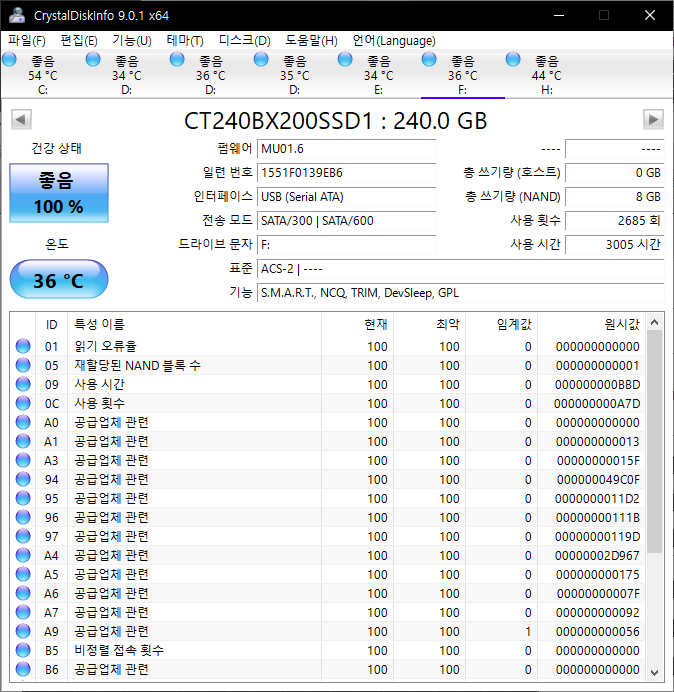Image resolution: width=674 pixels, height=692 pixels.
Task: Click scrollbar up arrow in attribute list
Action: 655,323
